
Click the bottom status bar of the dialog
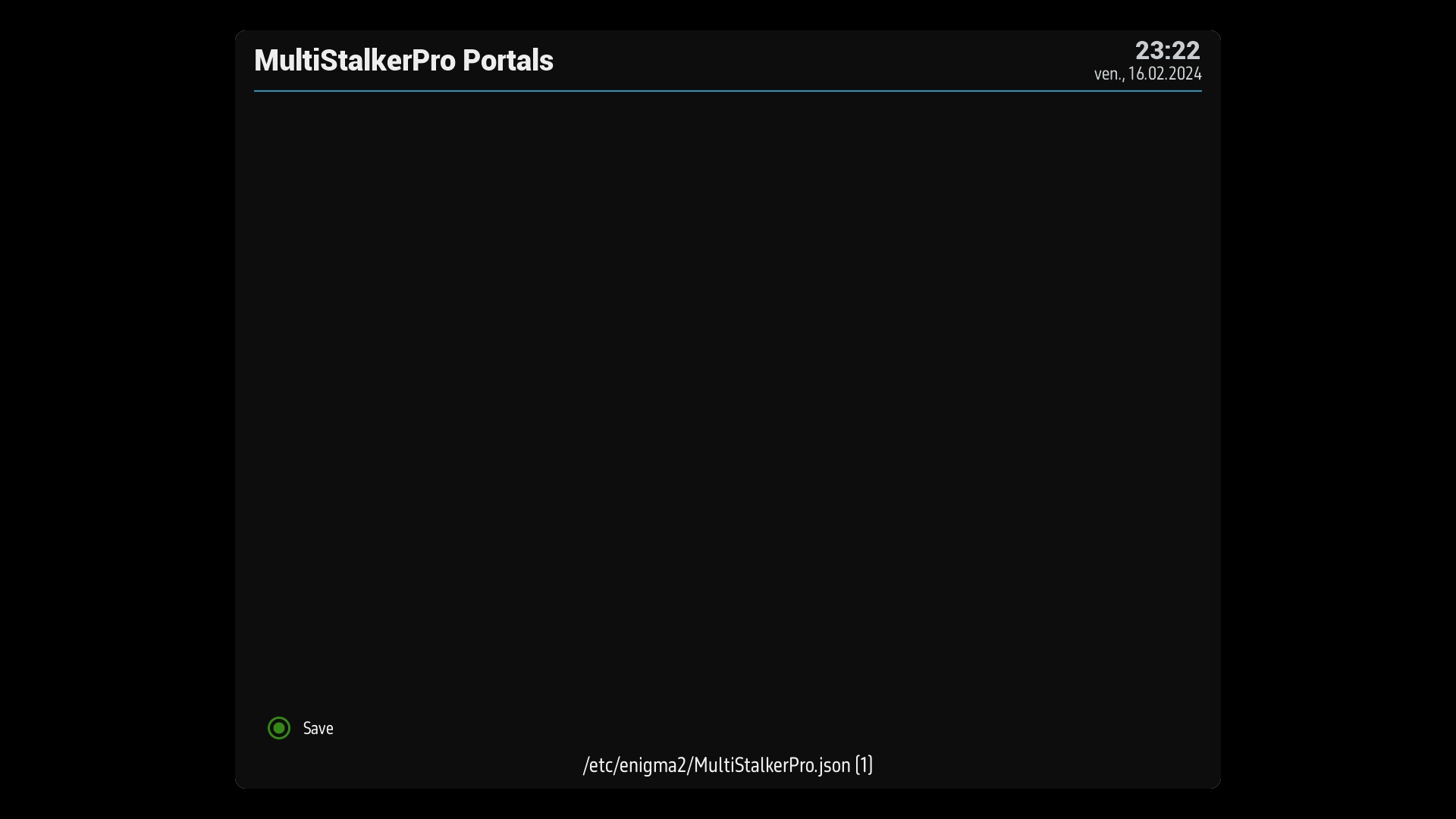click(x=728, y=765)
